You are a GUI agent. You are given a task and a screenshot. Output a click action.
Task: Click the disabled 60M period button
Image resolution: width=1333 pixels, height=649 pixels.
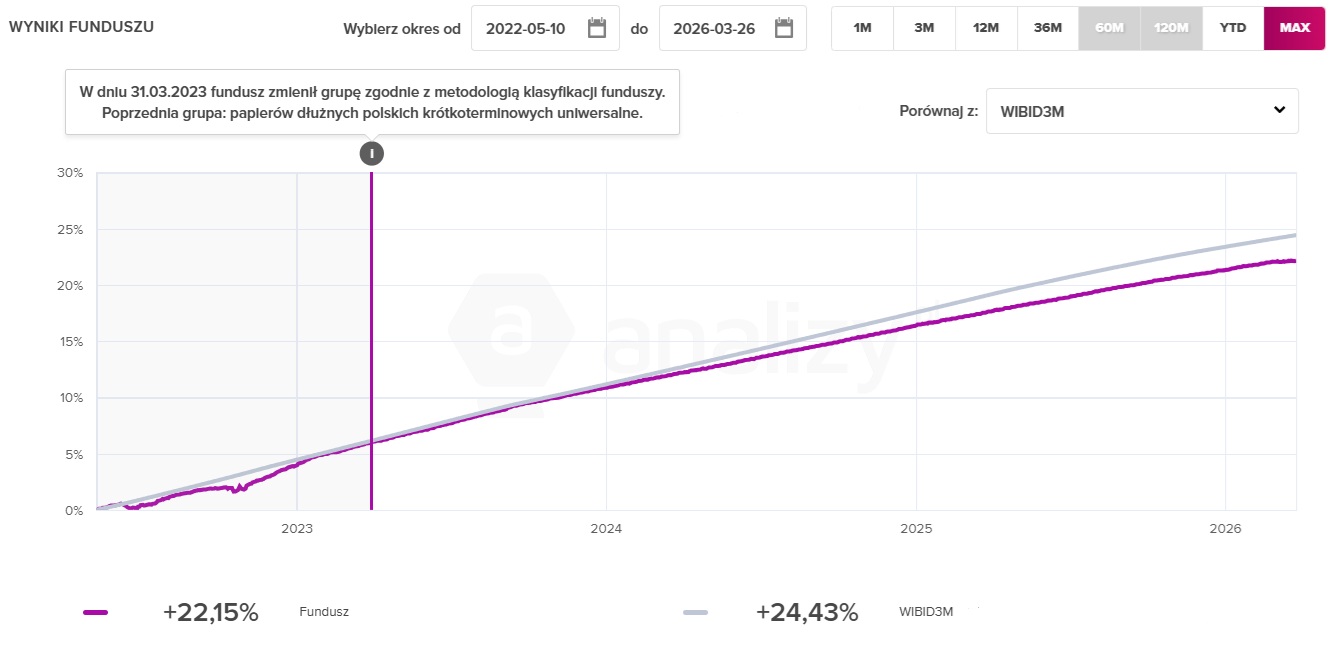coord(1109,28)
